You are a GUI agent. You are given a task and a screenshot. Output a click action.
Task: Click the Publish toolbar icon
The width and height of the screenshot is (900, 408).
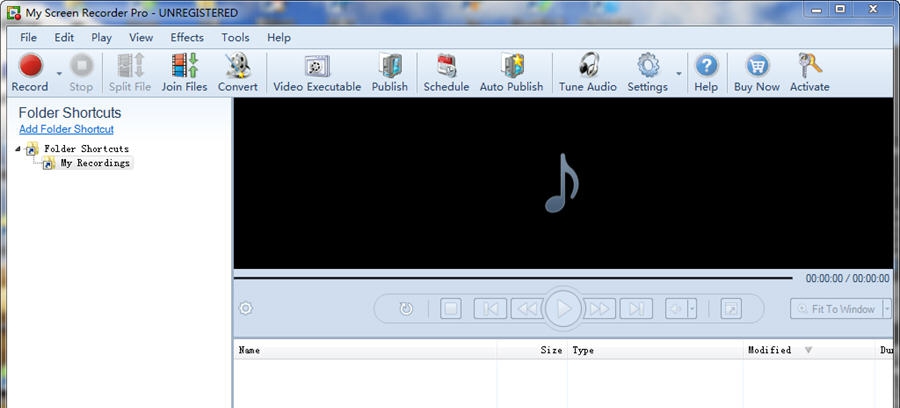coord(390,72)
